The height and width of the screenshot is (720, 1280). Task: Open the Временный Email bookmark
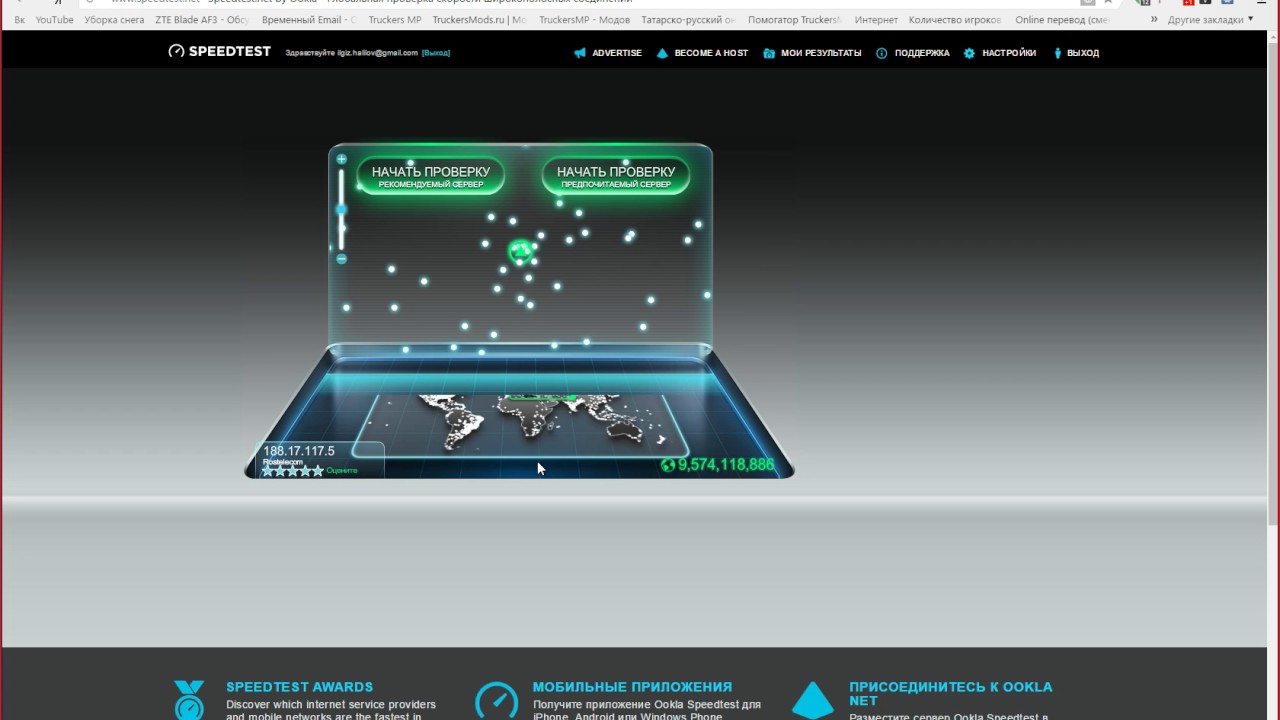308,20
